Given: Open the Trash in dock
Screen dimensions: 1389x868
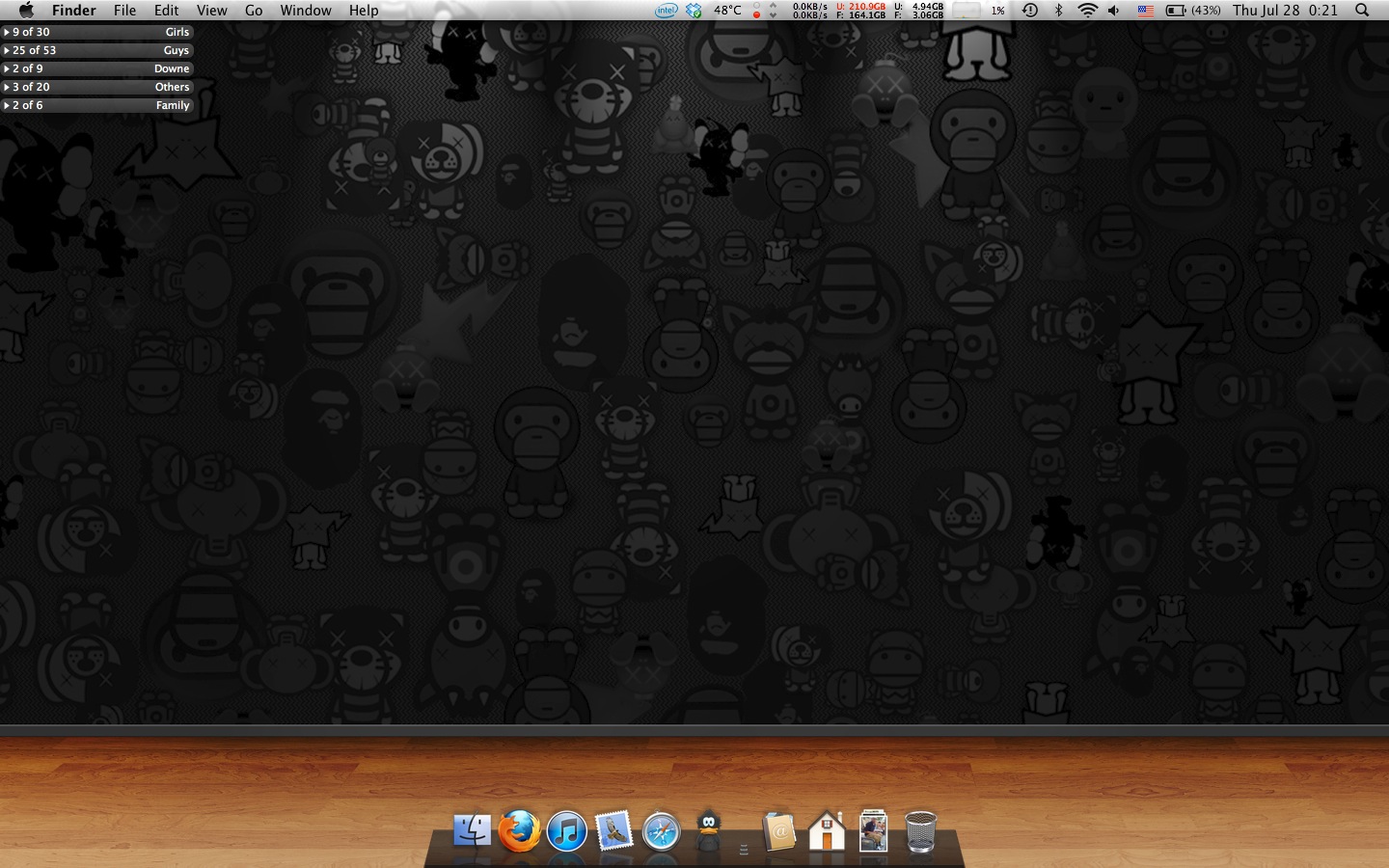Looking at the screenshot, I should pos(921,830).
